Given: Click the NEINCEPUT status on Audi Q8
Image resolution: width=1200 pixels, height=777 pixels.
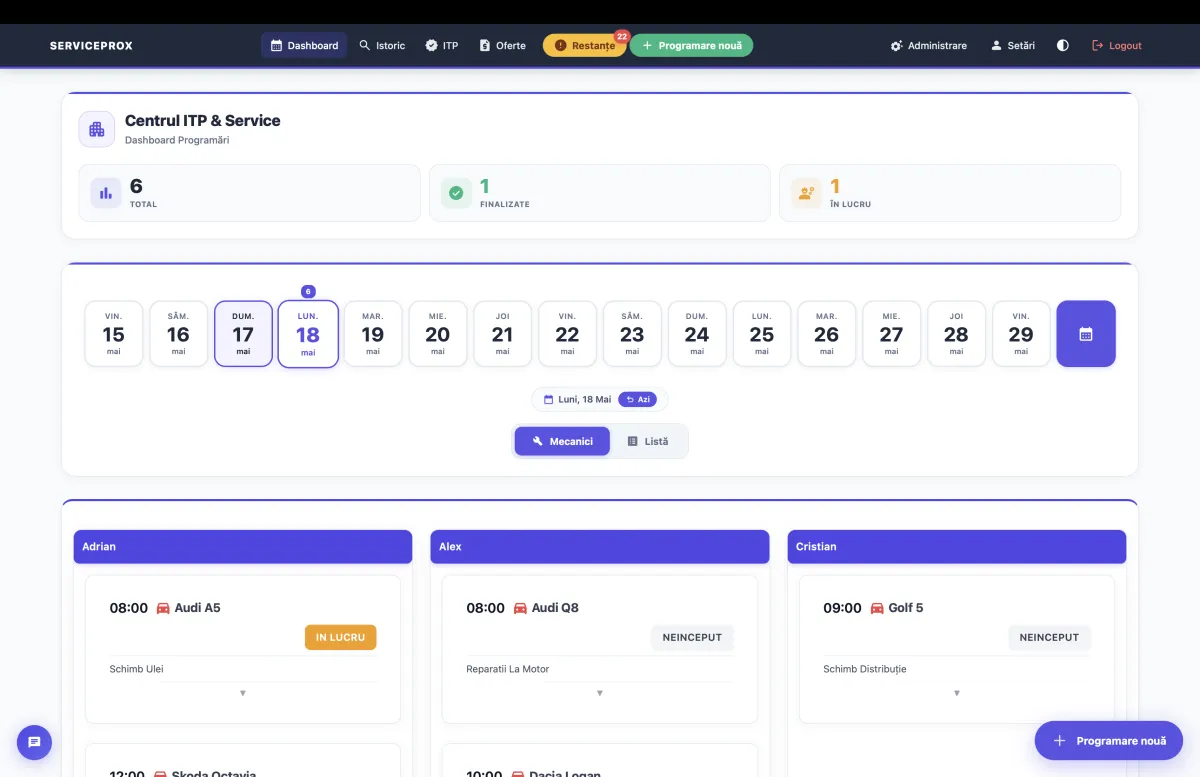Looking at the screenshot, I should (692, 637).
